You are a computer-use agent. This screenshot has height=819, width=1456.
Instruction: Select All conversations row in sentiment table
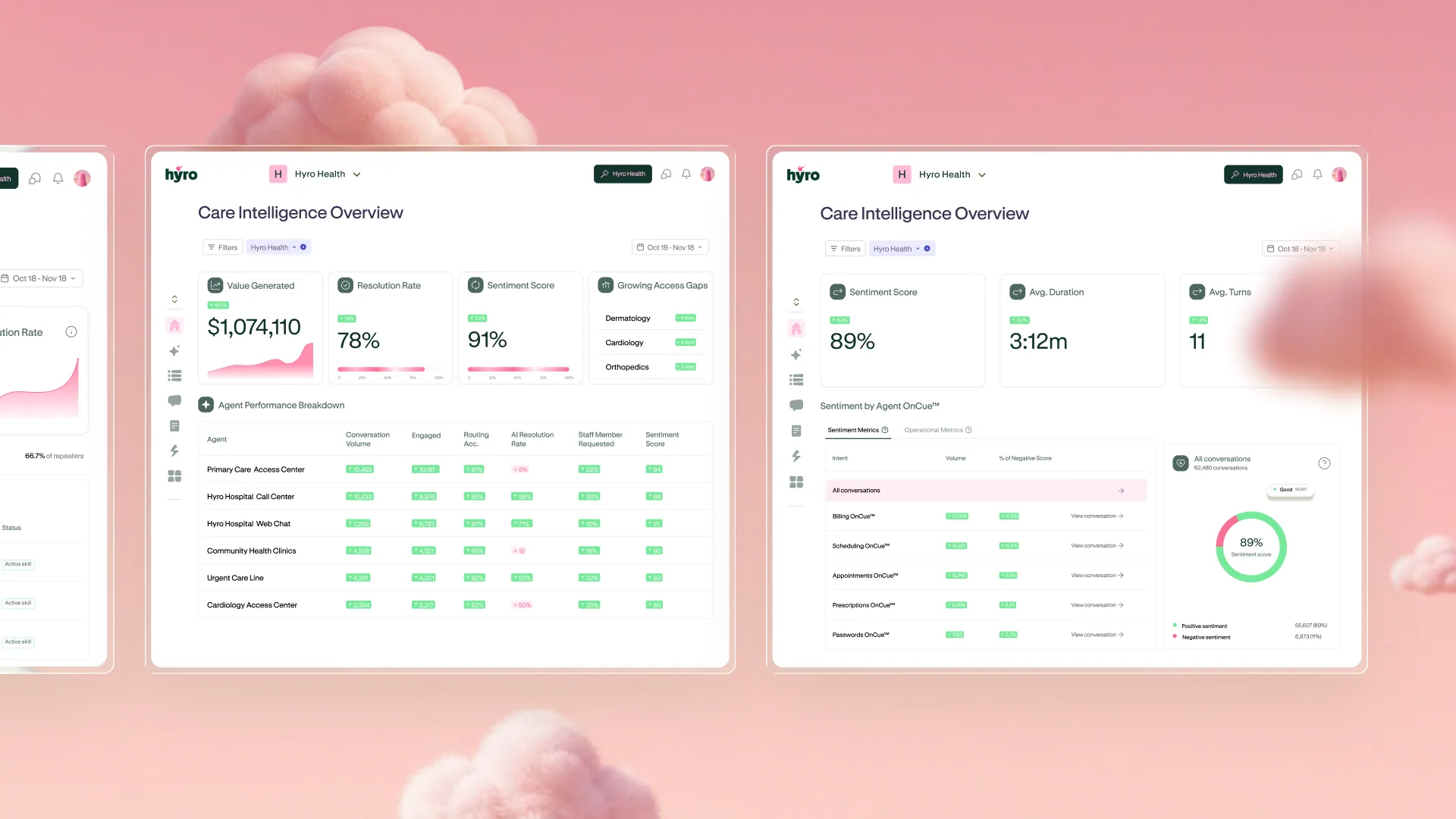click(986, 491)
